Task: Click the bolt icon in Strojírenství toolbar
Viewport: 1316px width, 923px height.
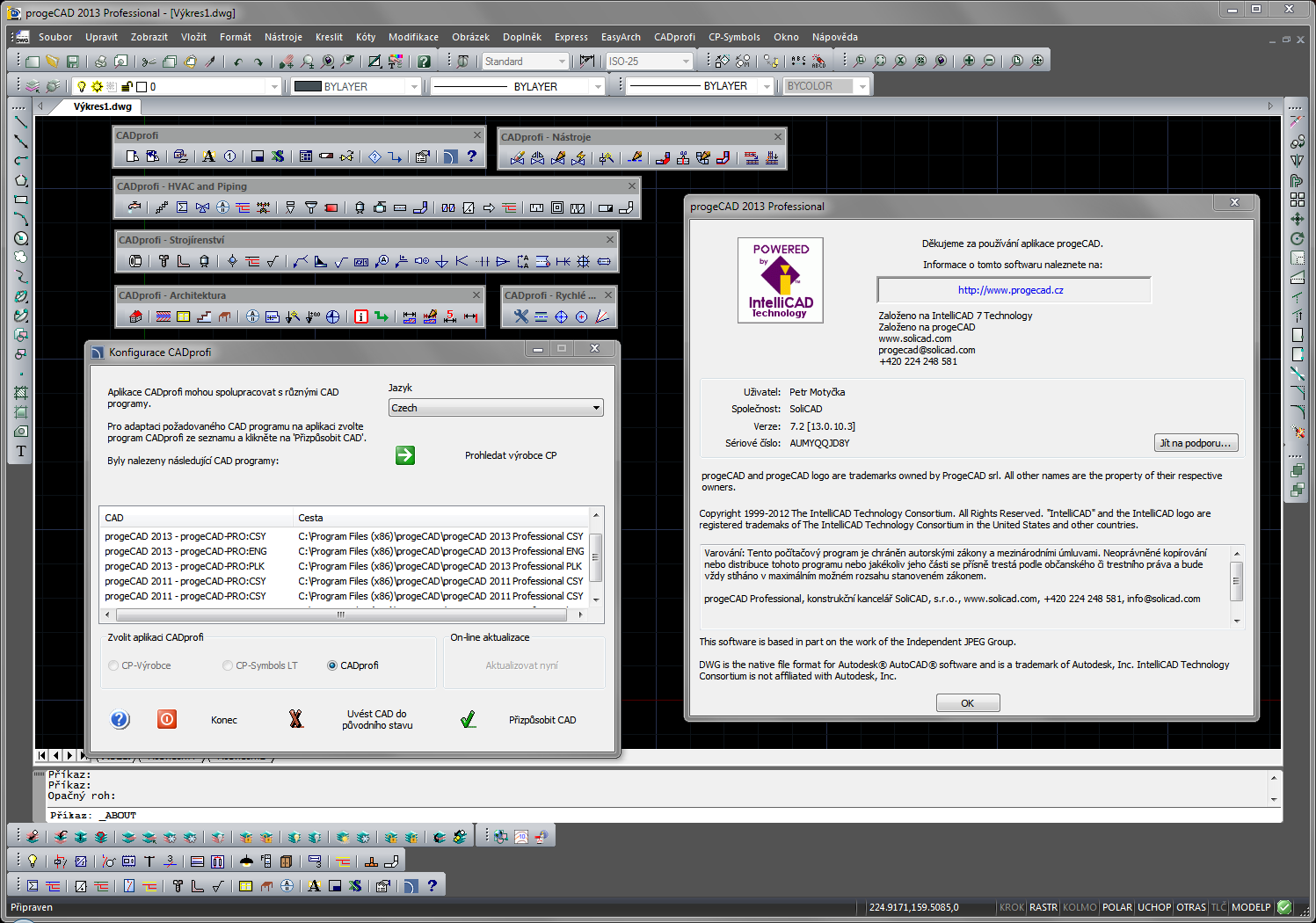Action: 164,261
